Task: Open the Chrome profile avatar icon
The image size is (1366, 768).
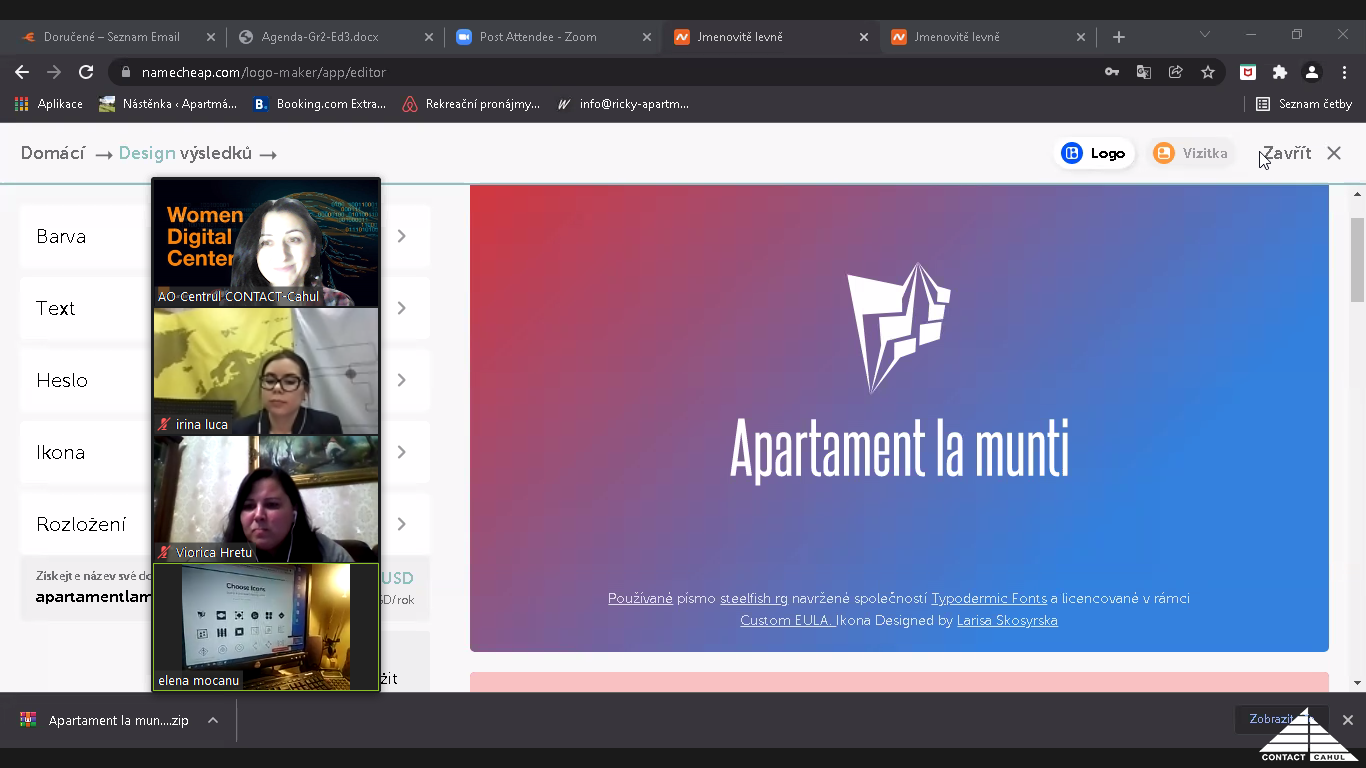Action: tap(1311, 72)
